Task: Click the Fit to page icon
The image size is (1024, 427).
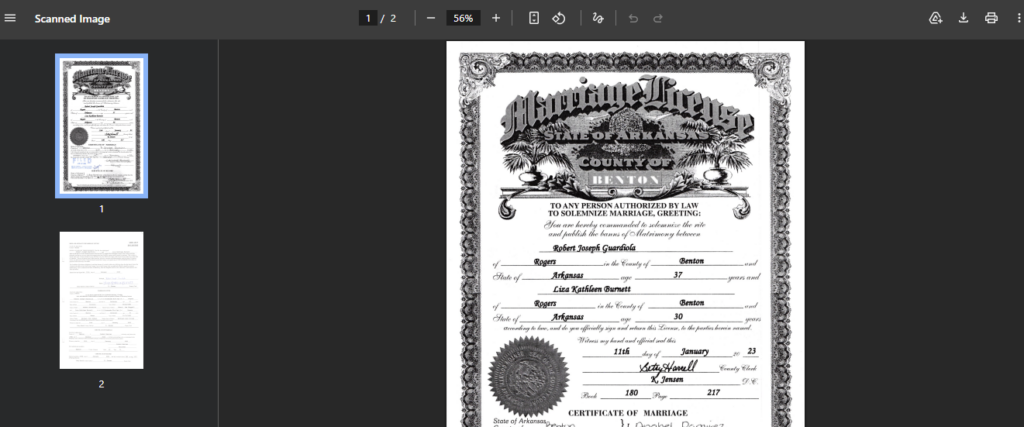Action: click(x=534, y=18)
